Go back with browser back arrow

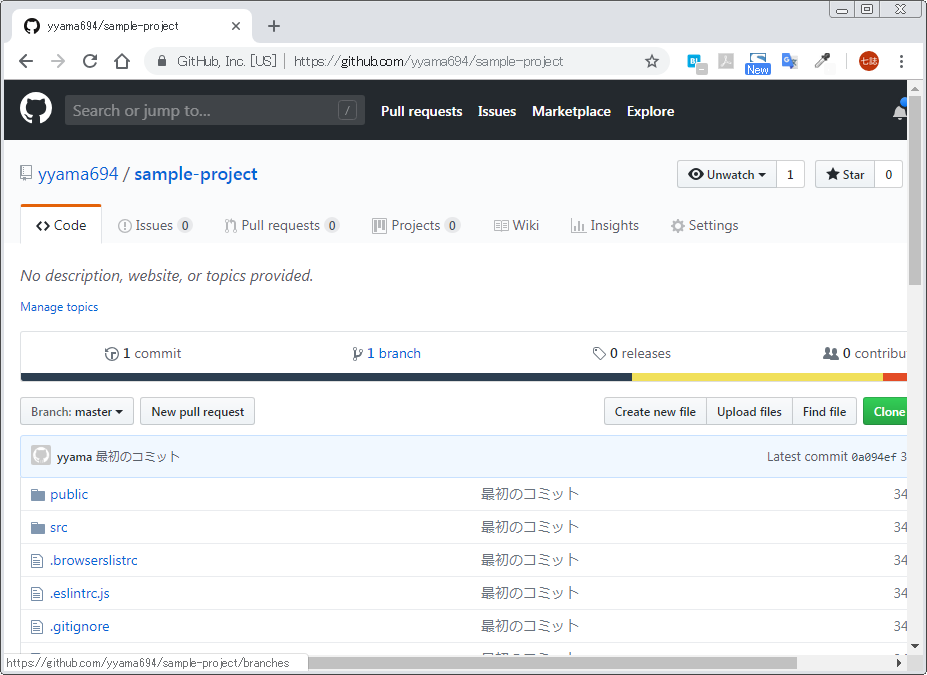[26, 61]
